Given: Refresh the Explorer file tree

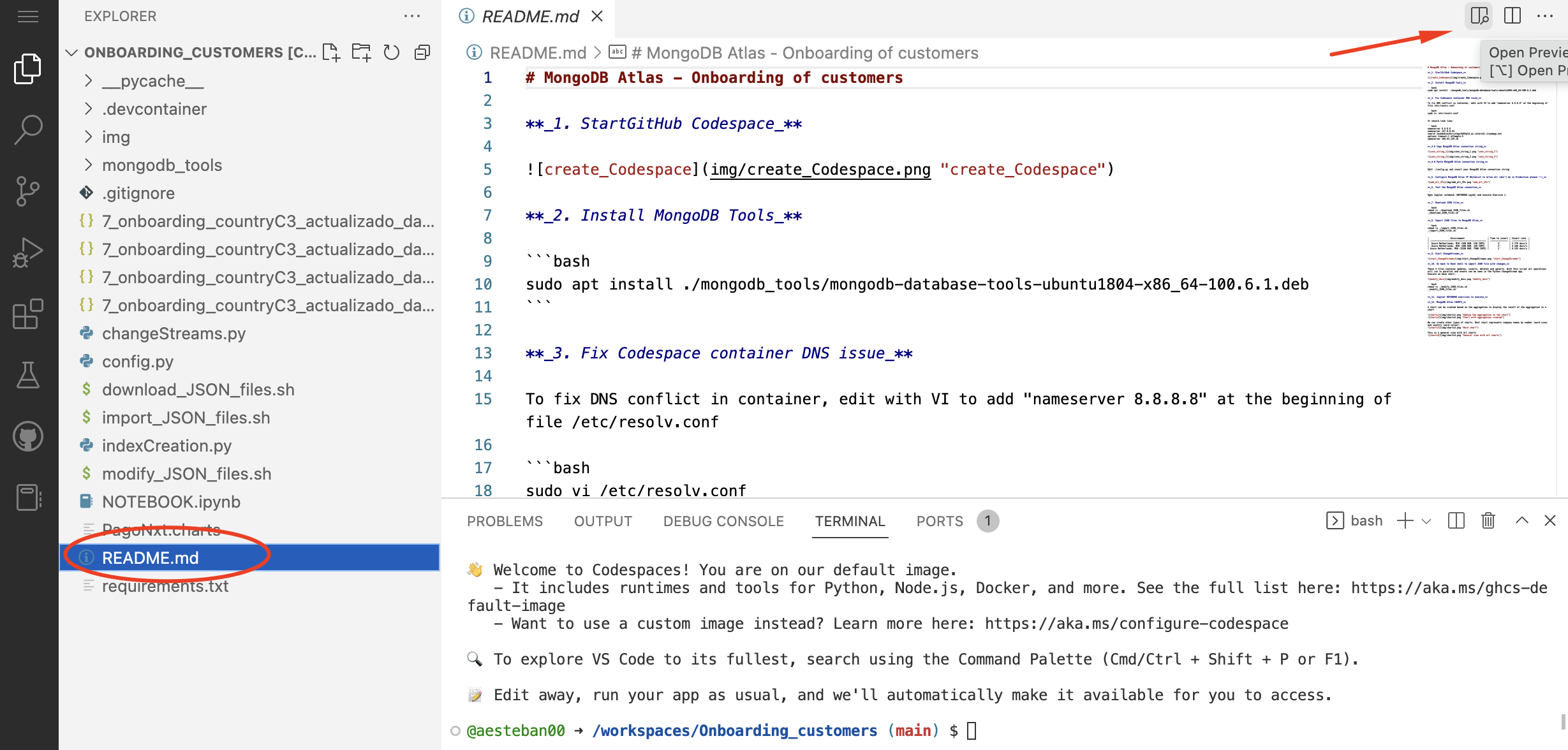Looking at the screenshot, I should point(392,52).
